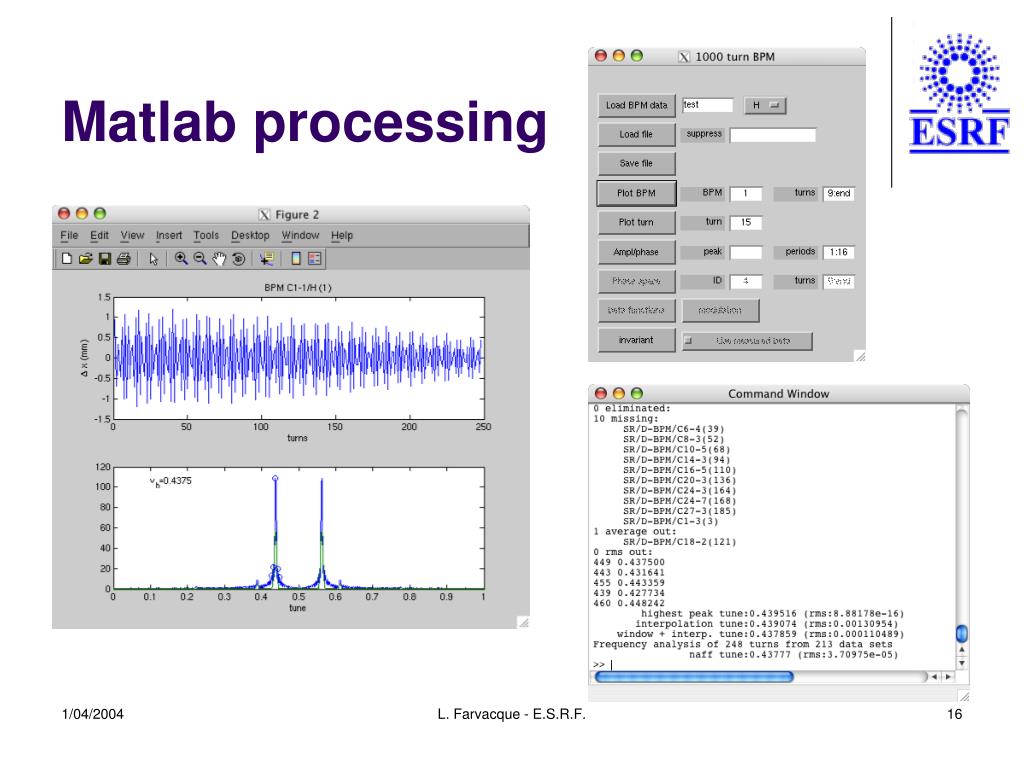Activate the Data Cursor tool
Image resolution: width=1024 pixels, height=768 pixels.
pos(266,259)
